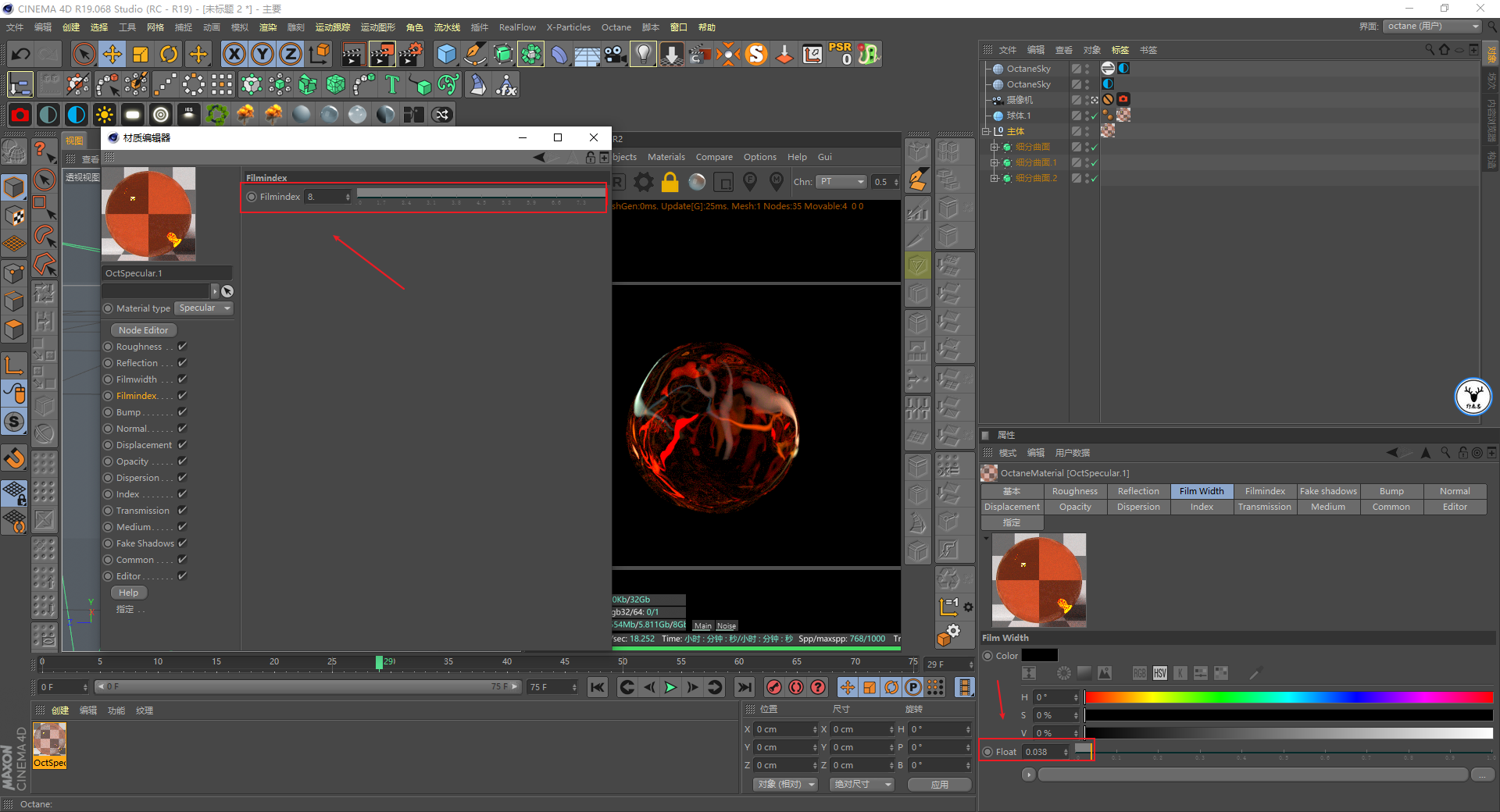Play the animation forward
Image resolution: width=1500 pixels, height=812 pixels.
(x=670, y=687)
